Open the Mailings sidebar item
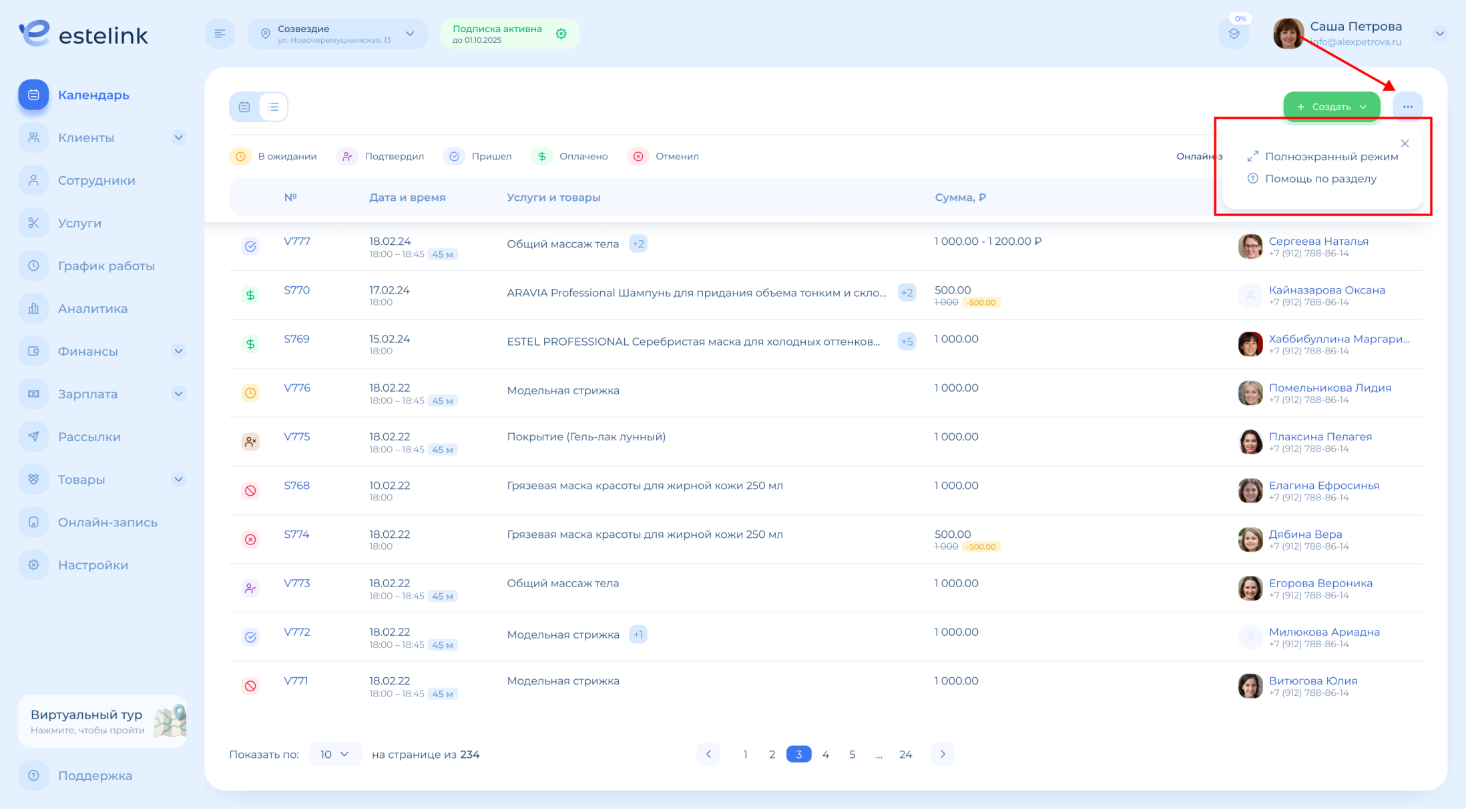The height and width of the screenshot is (812, 1466). (x=89, y=436)
